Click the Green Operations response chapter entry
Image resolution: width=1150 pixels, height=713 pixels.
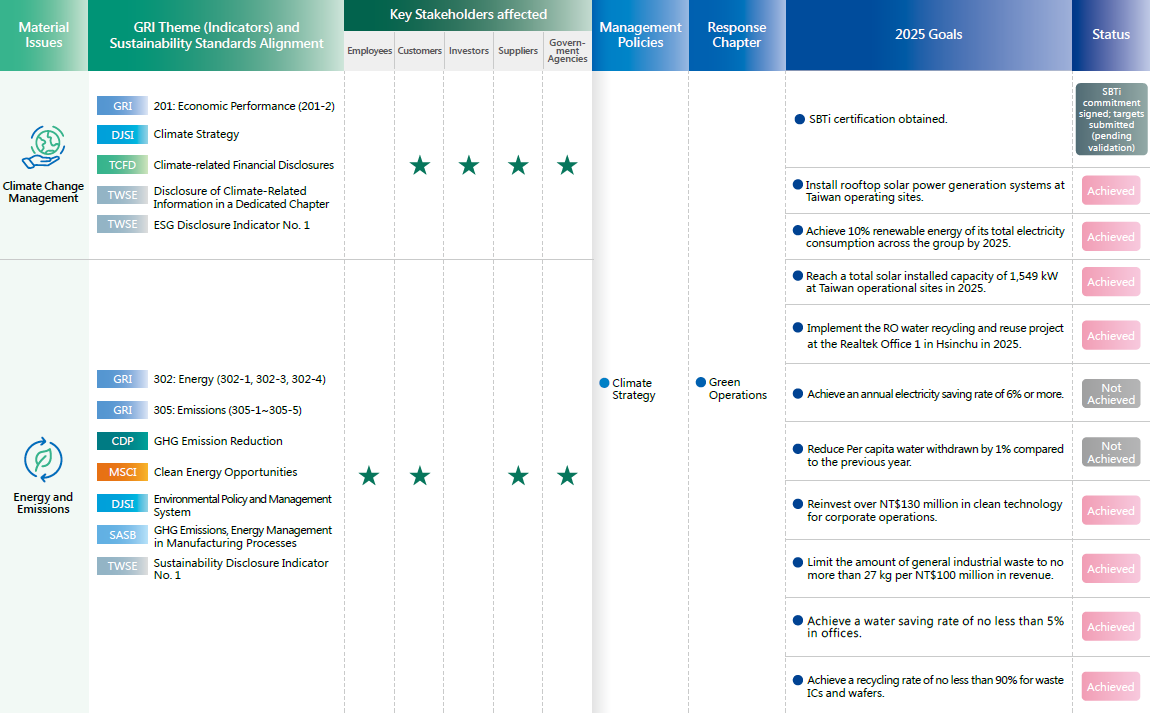click(x=731, y=389)
